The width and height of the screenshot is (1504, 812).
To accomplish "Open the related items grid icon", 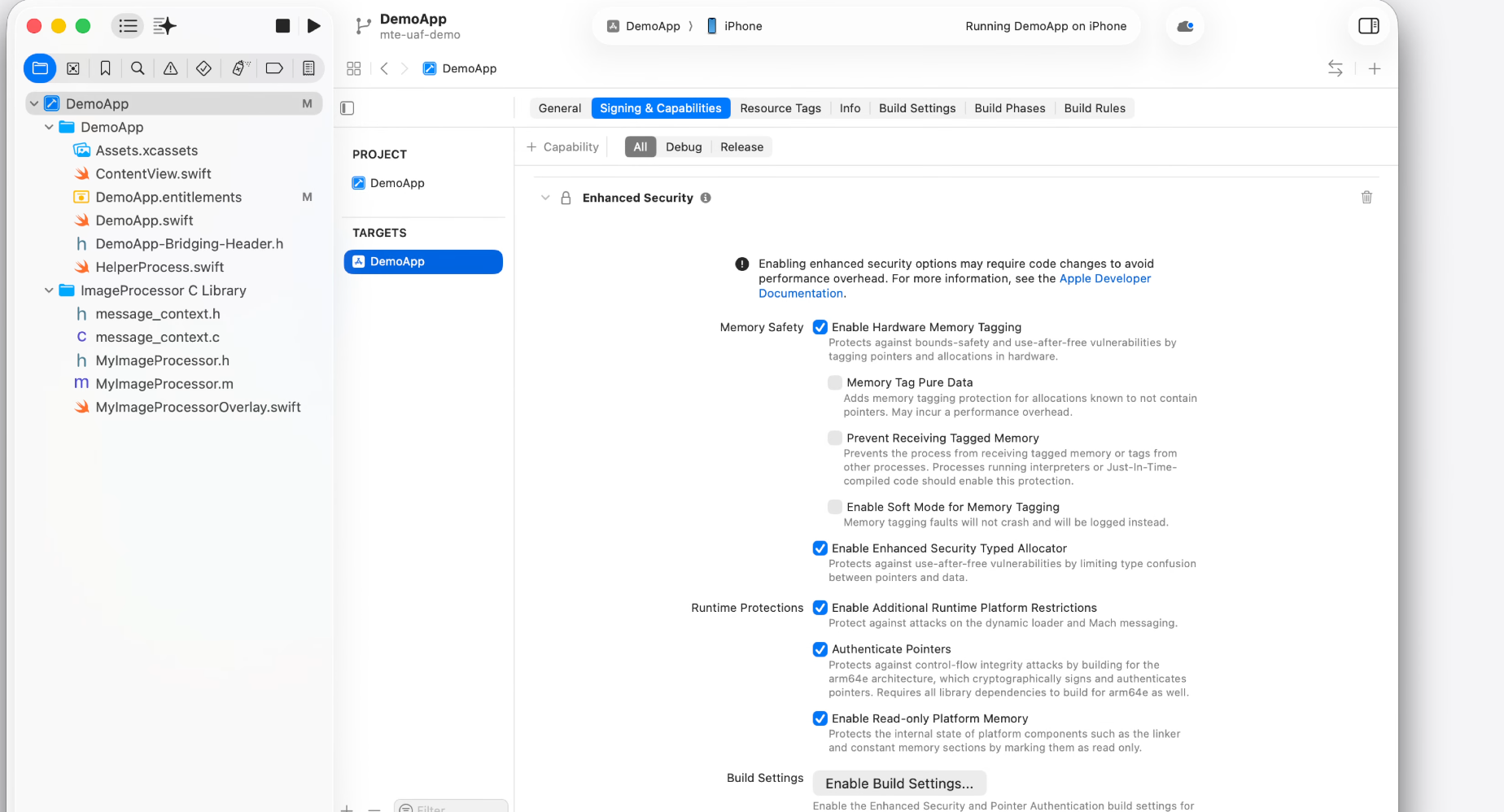I will point(353,68).
